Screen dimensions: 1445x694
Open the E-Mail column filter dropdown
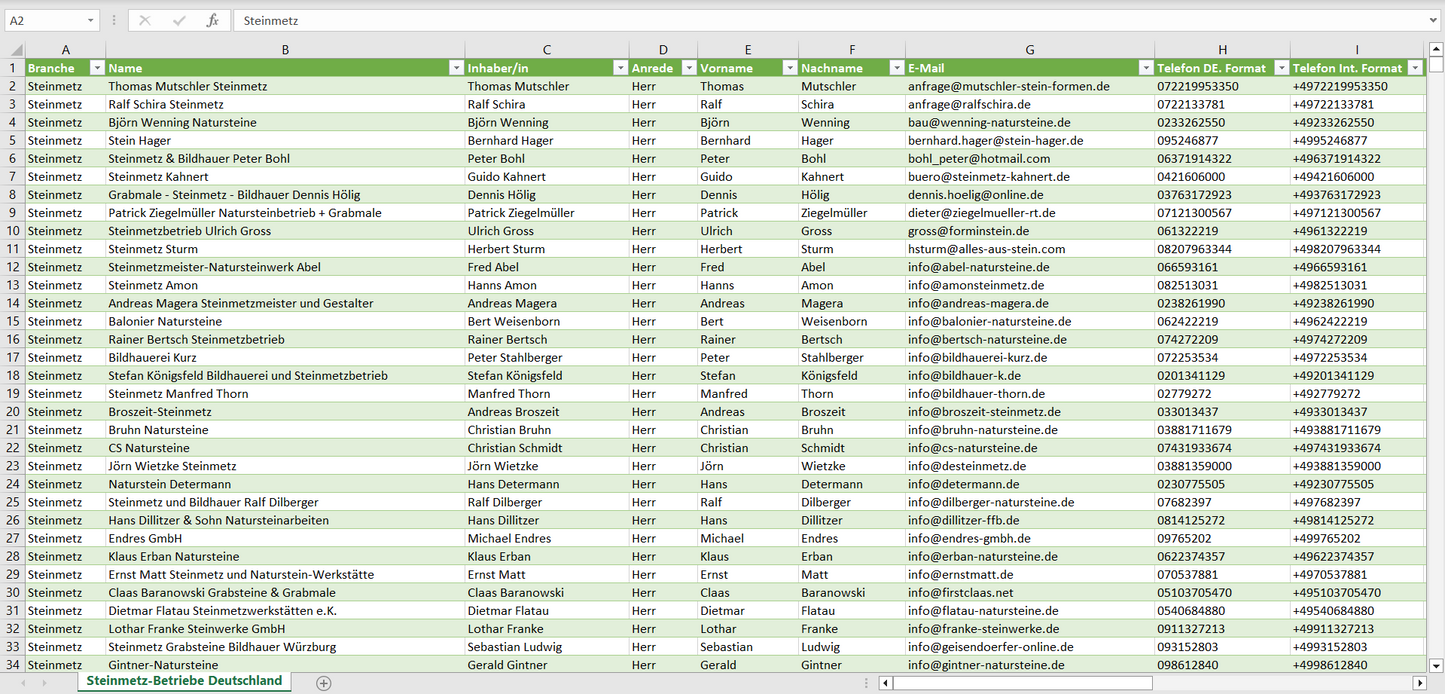1145,68
